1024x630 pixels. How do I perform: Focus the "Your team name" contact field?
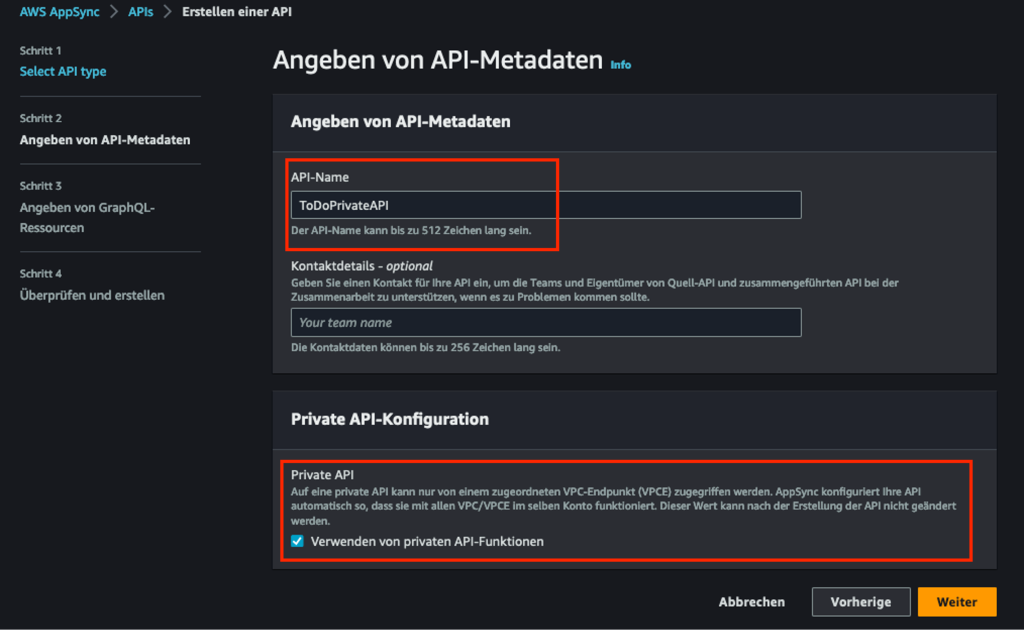(x=545, y=322)
